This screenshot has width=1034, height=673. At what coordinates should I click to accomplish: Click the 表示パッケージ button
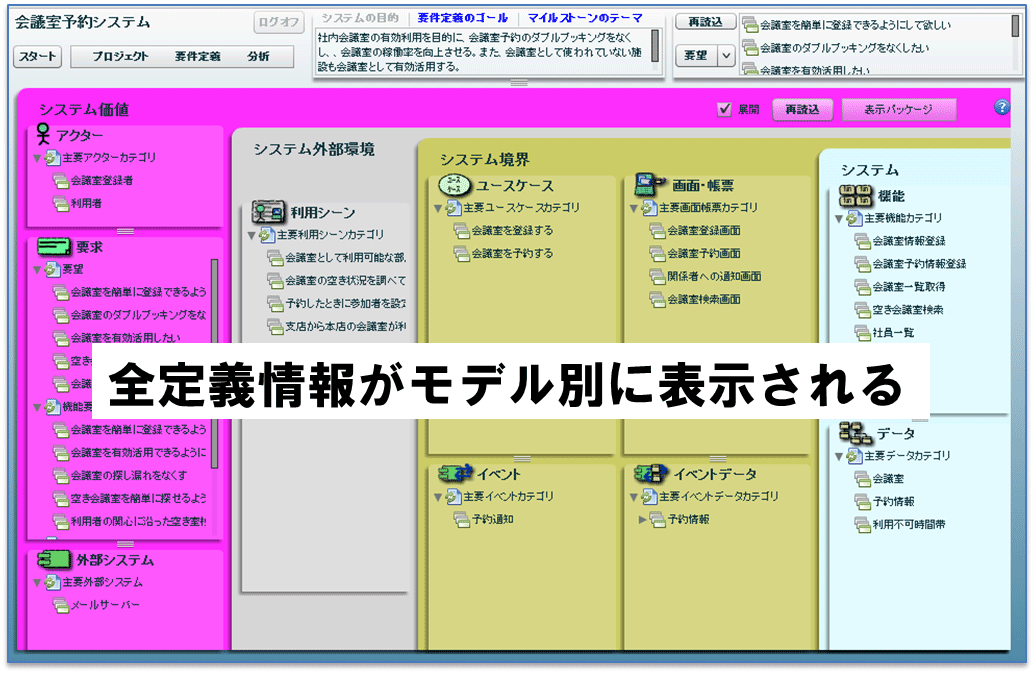click(x=899, y=109)
